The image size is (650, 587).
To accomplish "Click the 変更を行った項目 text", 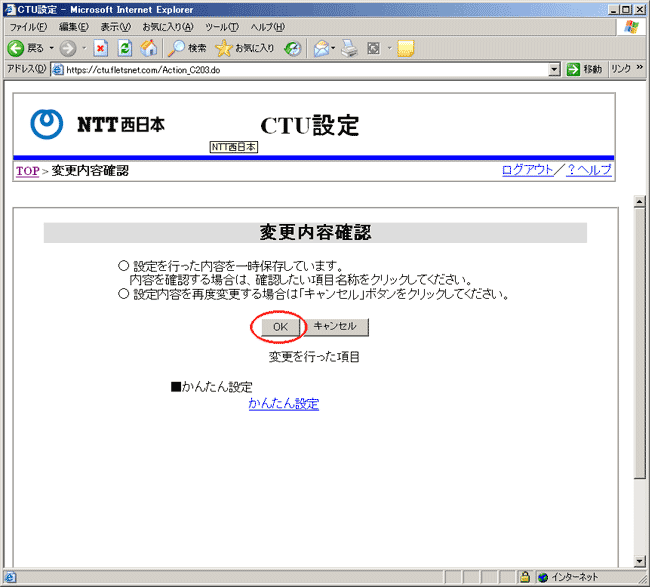I will click(x=314, y=357).
